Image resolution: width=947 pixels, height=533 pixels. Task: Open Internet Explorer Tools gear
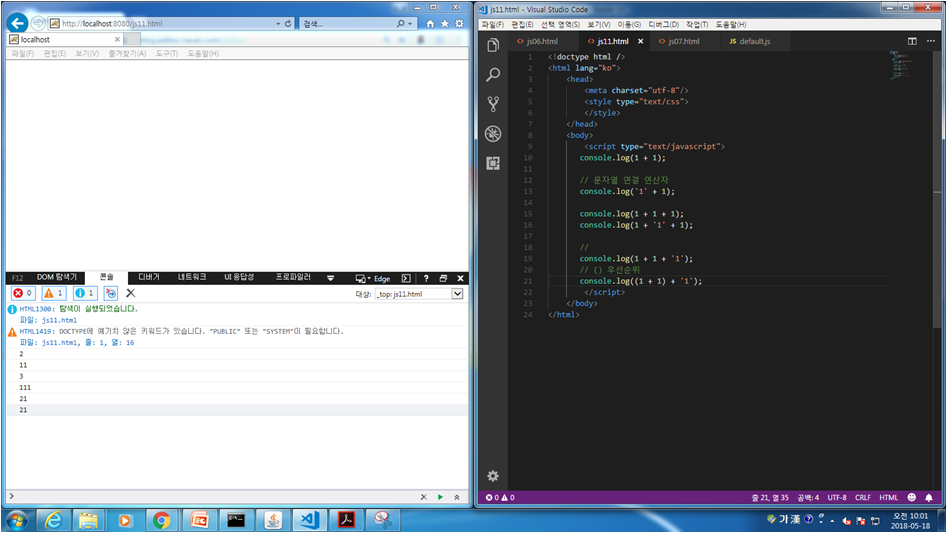click(x=459, y=24)
